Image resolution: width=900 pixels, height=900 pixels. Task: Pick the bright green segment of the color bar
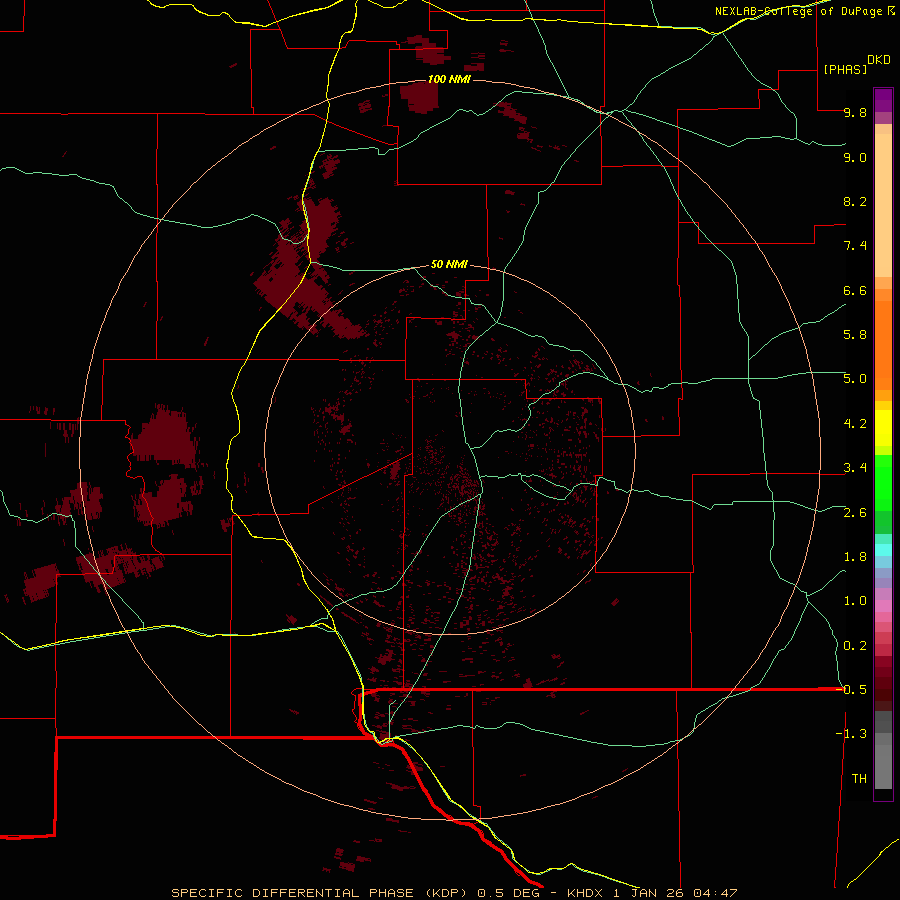883,483
